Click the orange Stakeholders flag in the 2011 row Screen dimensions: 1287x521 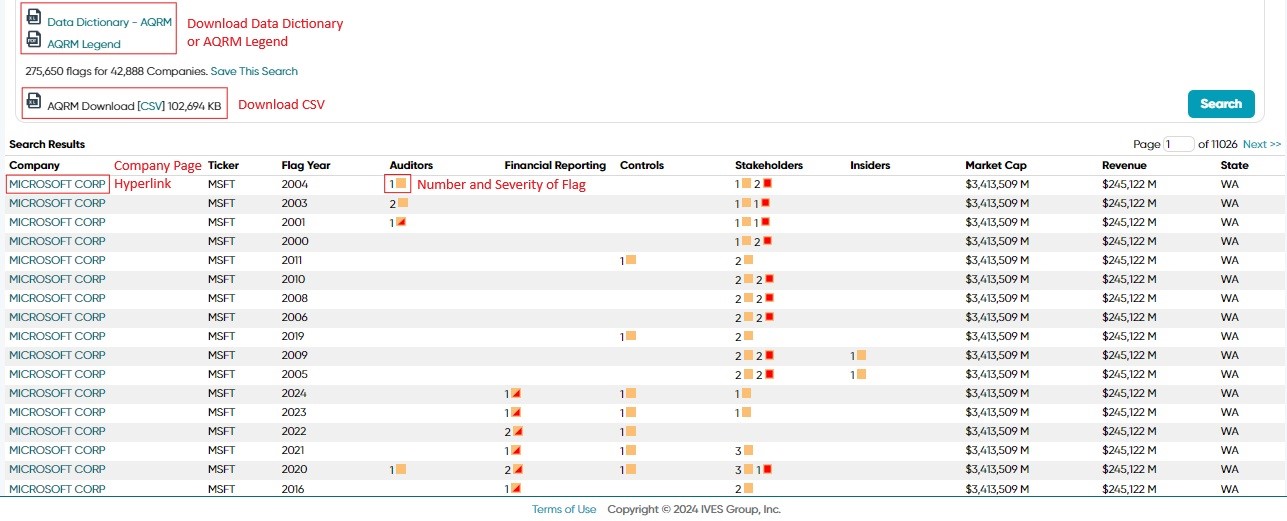(748, 260)
